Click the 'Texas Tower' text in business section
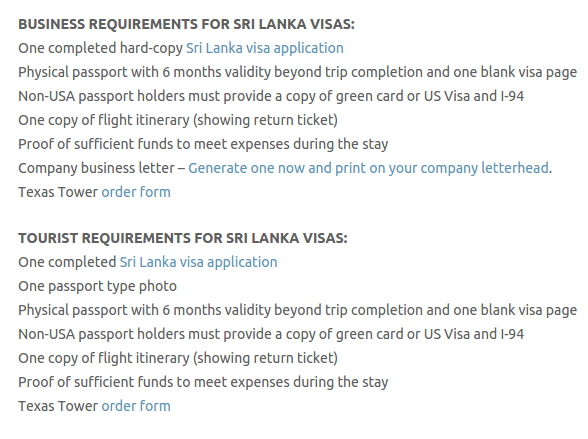 [58, 192]
